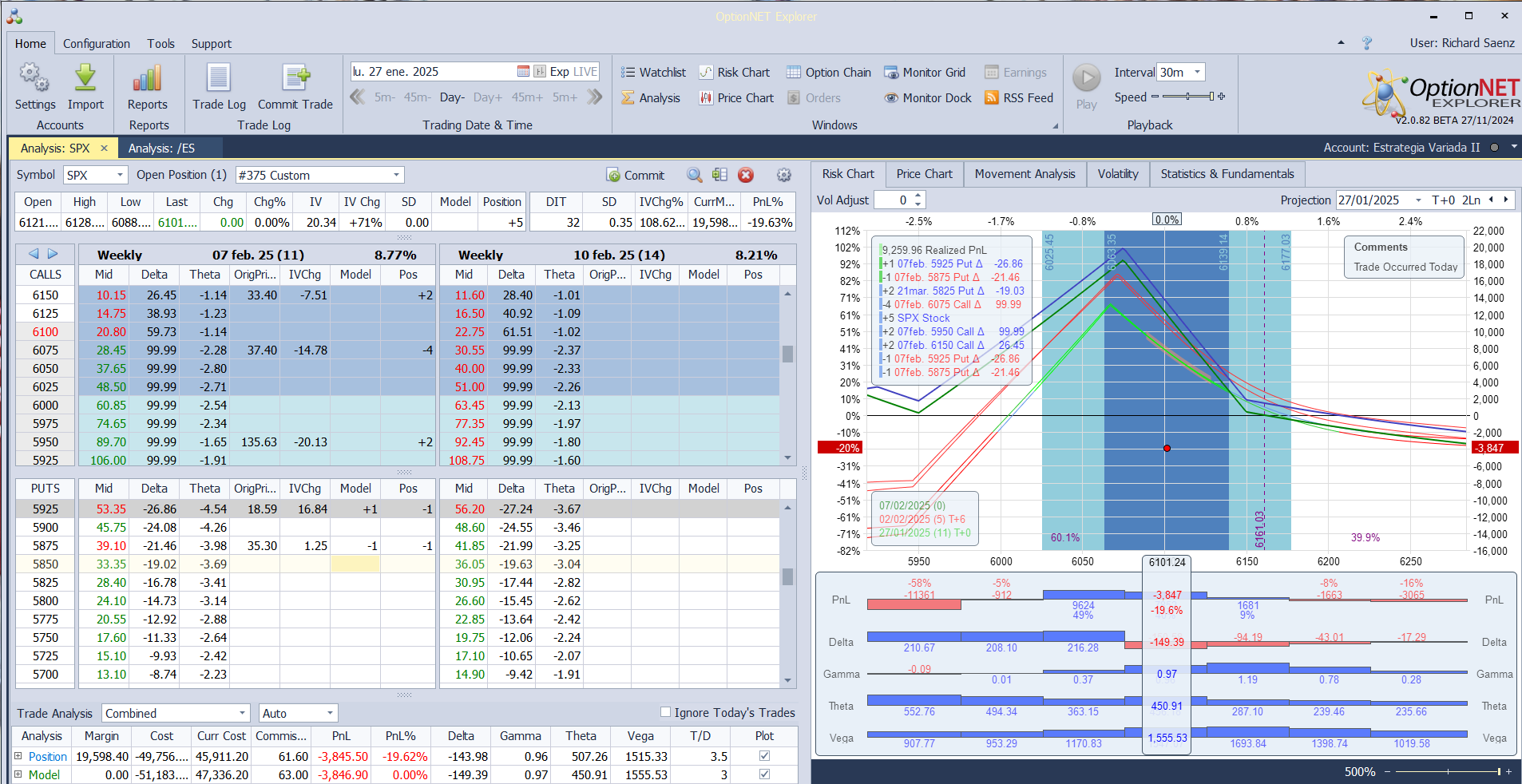This screenshot has width=1522, height=784.
Task: Click the 2Ln projection lines label
Action: tap(1471, 200)
